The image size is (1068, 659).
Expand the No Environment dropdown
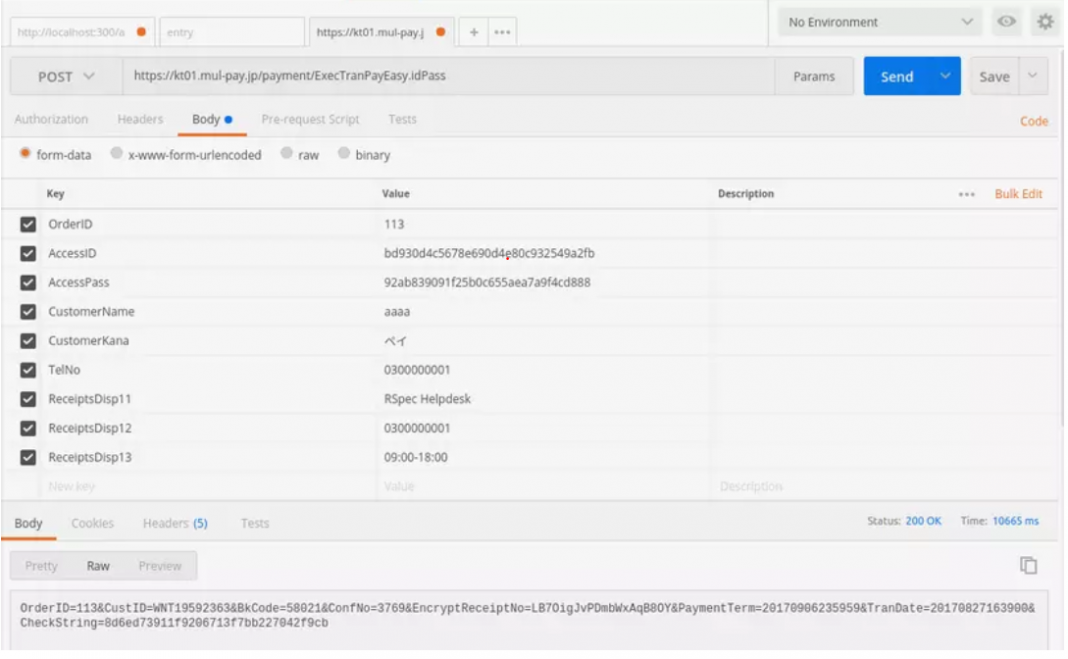(x=878, y=22)
